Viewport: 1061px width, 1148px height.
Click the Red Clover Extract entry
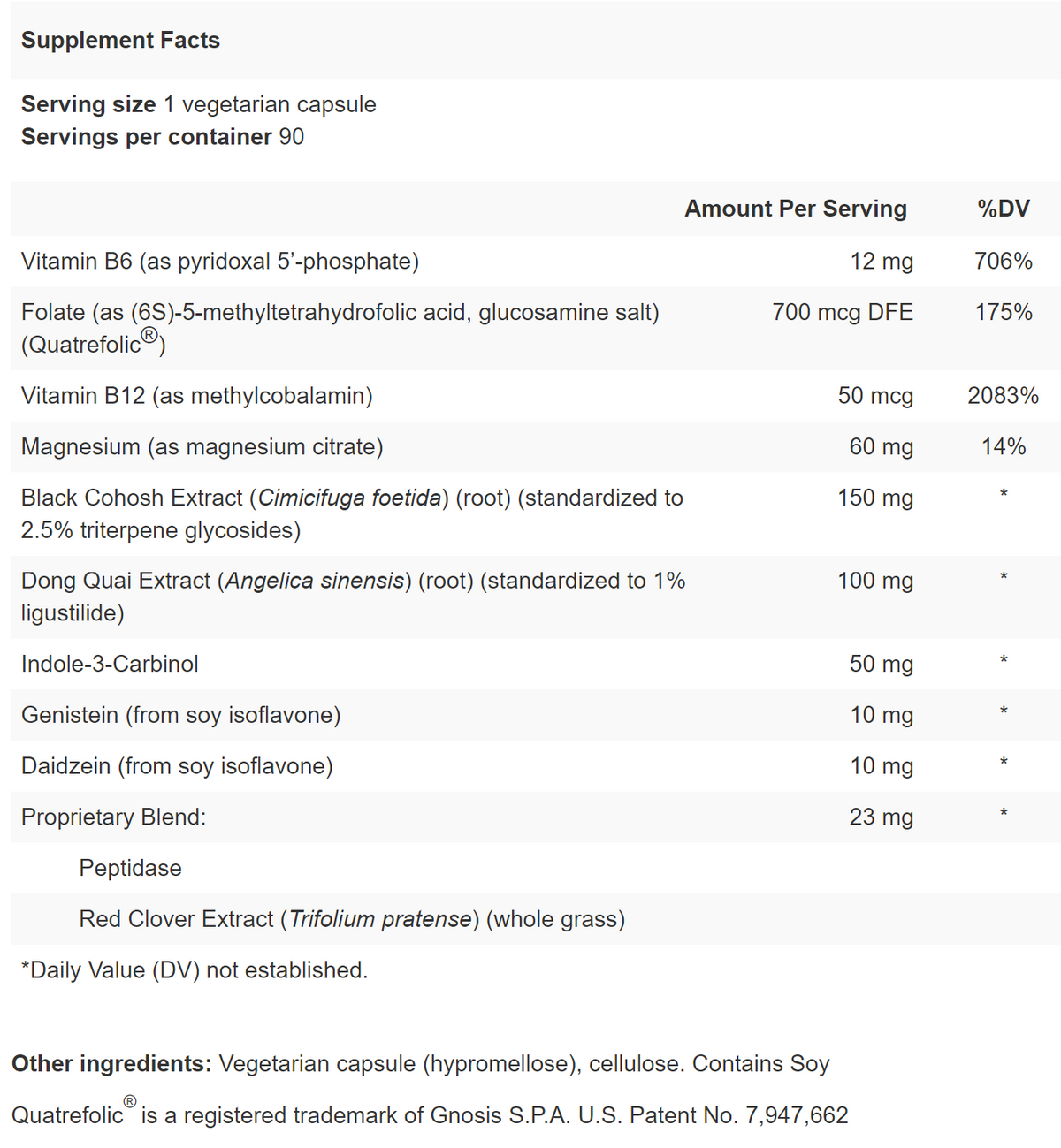[x=352, y=920]
